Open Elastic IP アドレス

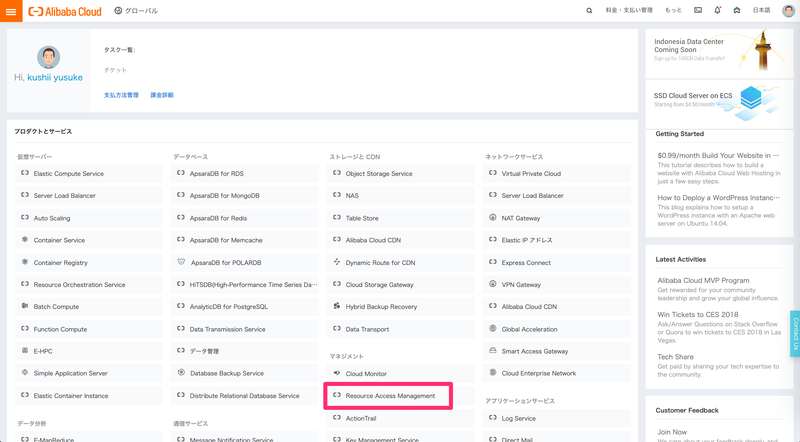point(557,240)
